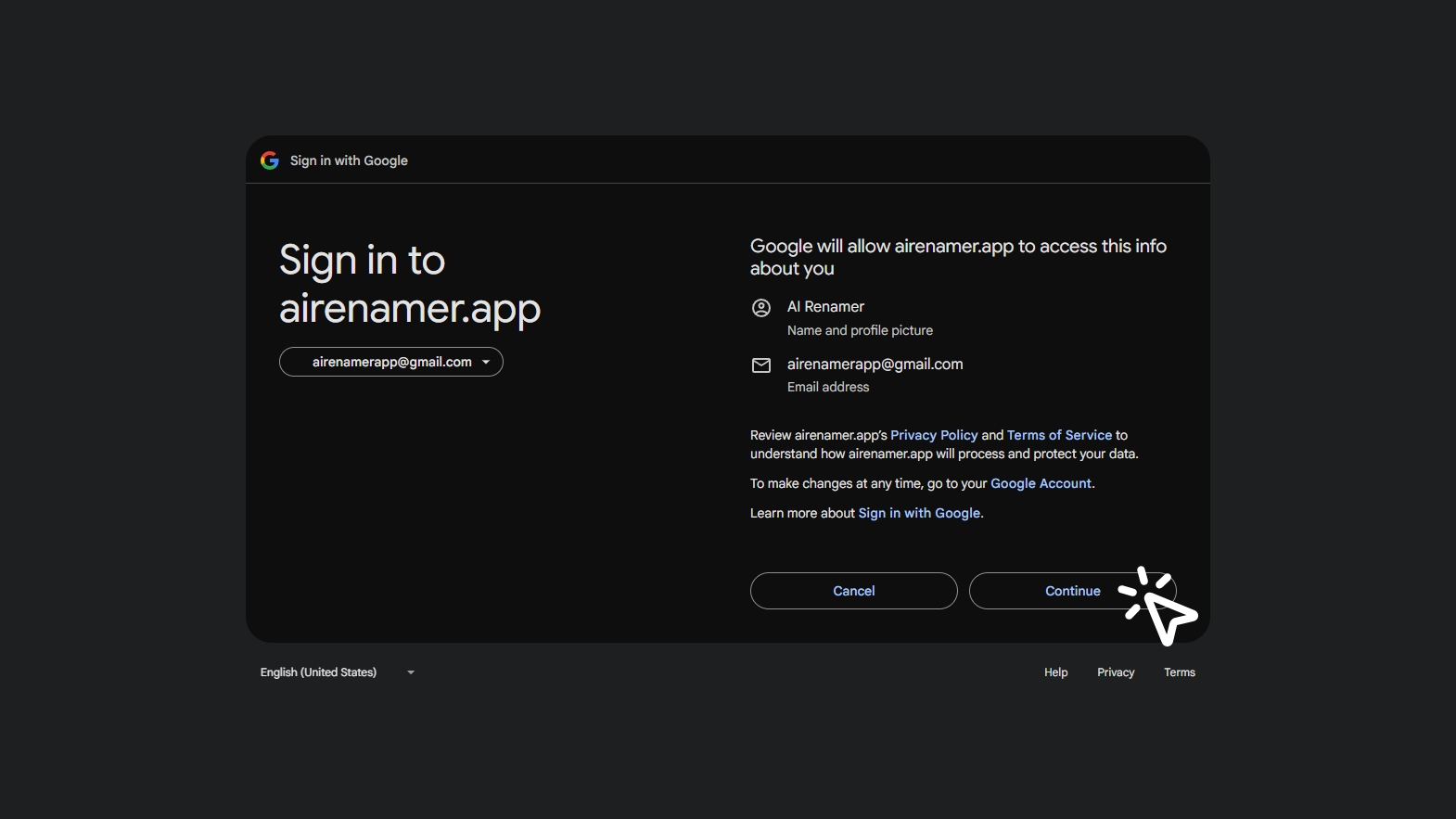Click the Help footer link
Image resolution: width=1456 pixels, height=819 pixels.
[1056, 672]
